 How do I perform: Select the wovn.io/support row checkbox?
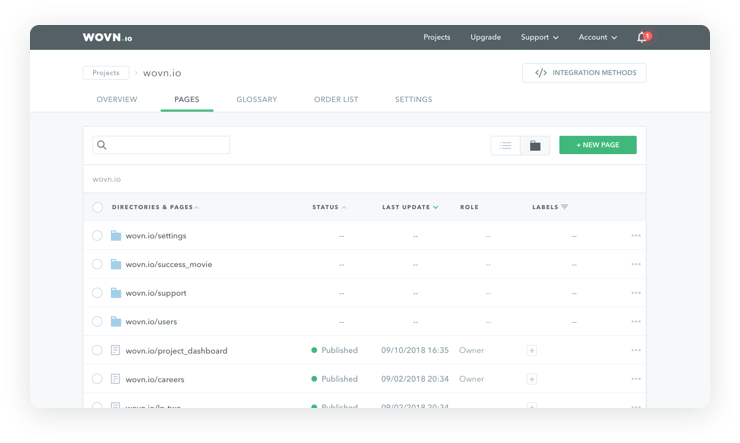click(x=97, y=293)
